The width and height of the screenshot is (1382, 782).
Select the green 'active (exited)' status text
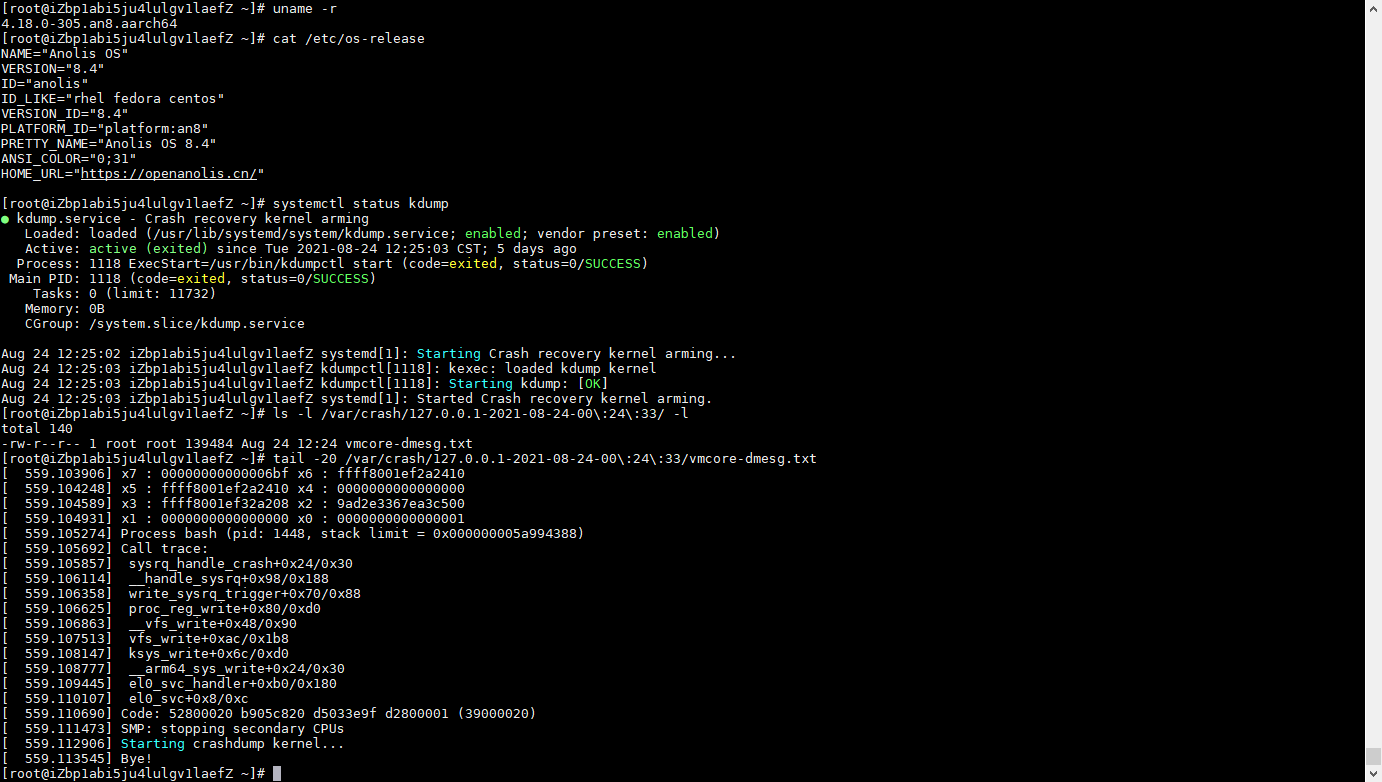click(x=148, y=249)
